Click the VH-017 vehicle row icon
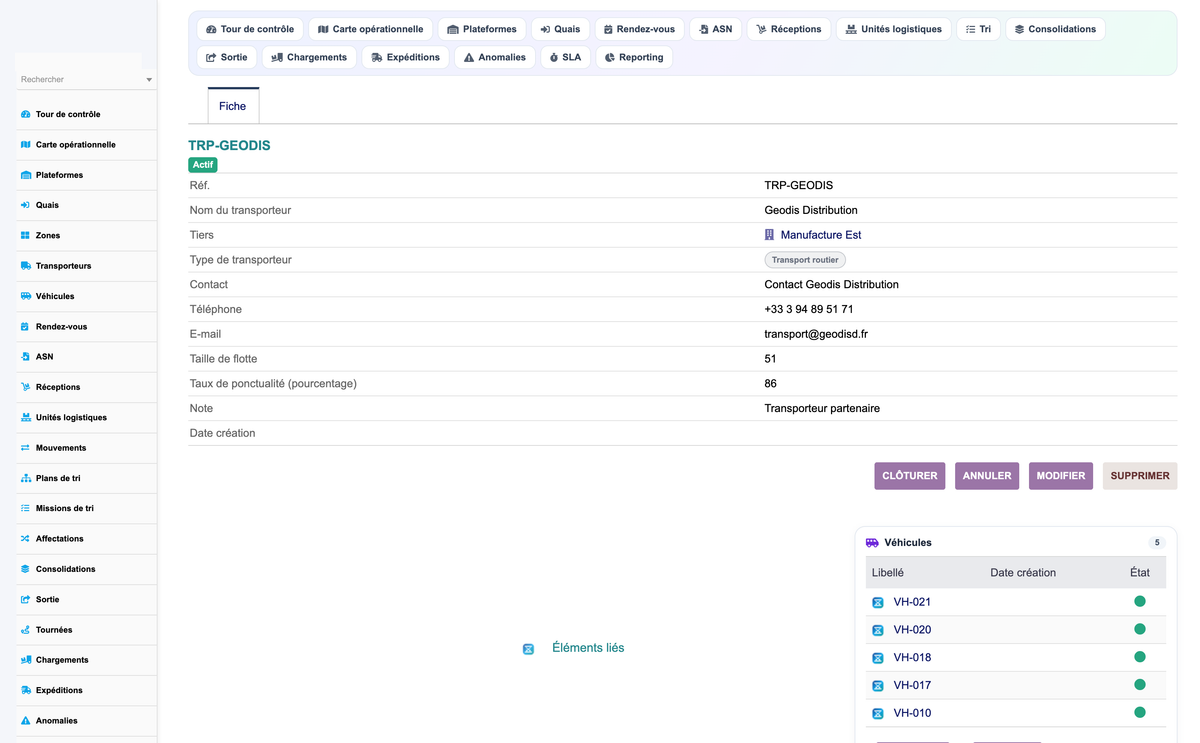 [x=878, y=685]
